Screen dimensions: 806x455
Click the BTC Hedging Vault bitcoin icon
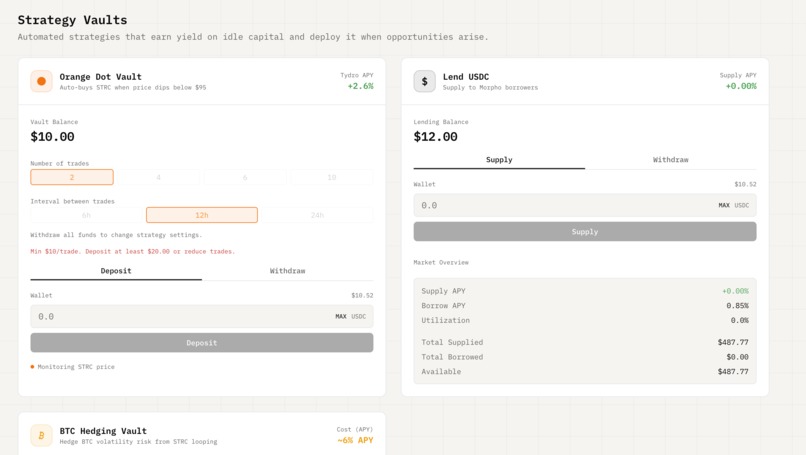click(x=41, y=435)
